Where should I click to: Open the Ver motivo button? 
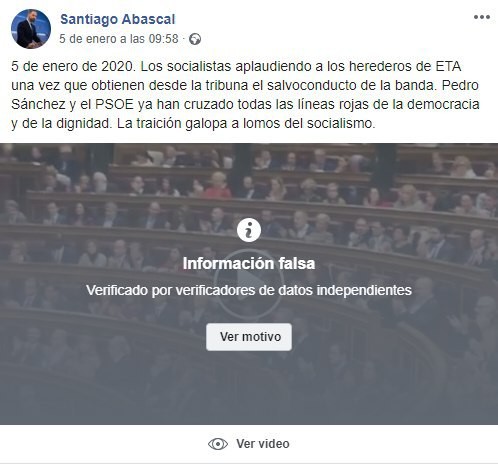click(x=249, y=337)
